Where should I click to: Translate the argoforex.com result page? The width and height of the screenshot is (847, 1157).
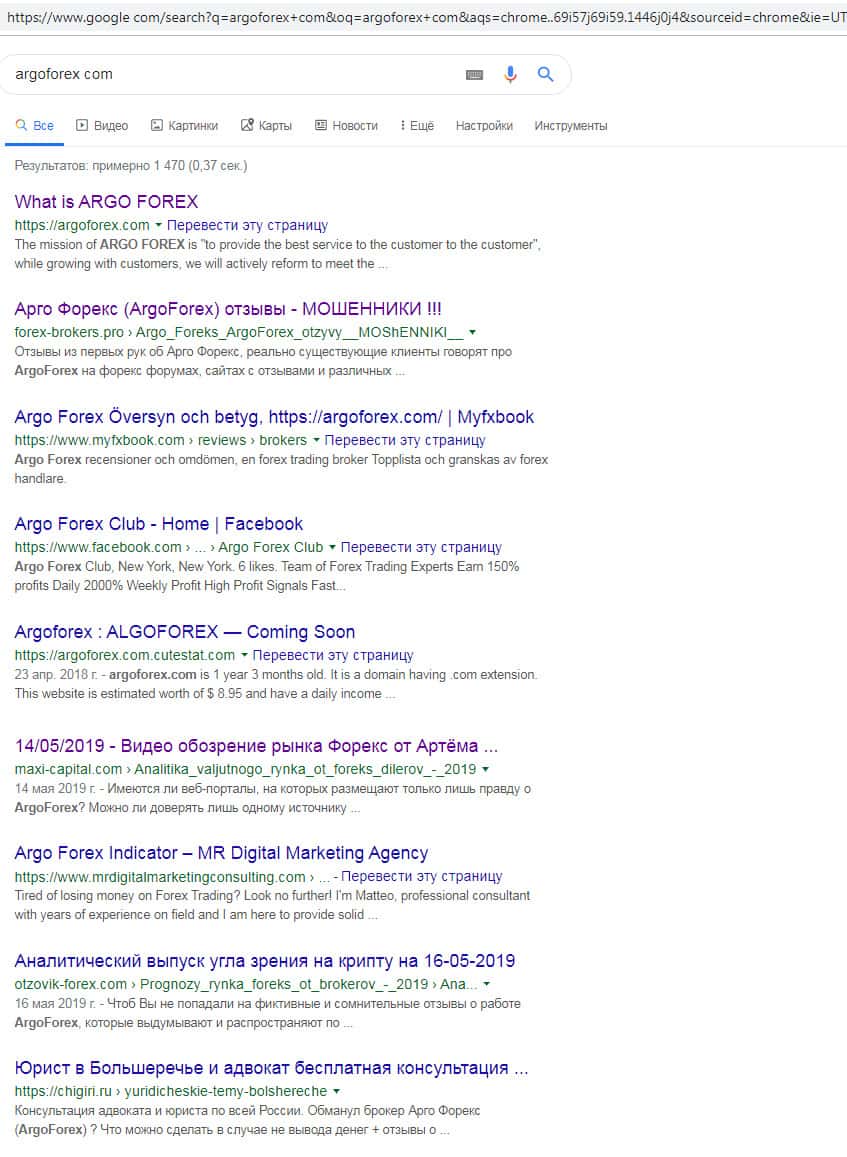(247, 225)
